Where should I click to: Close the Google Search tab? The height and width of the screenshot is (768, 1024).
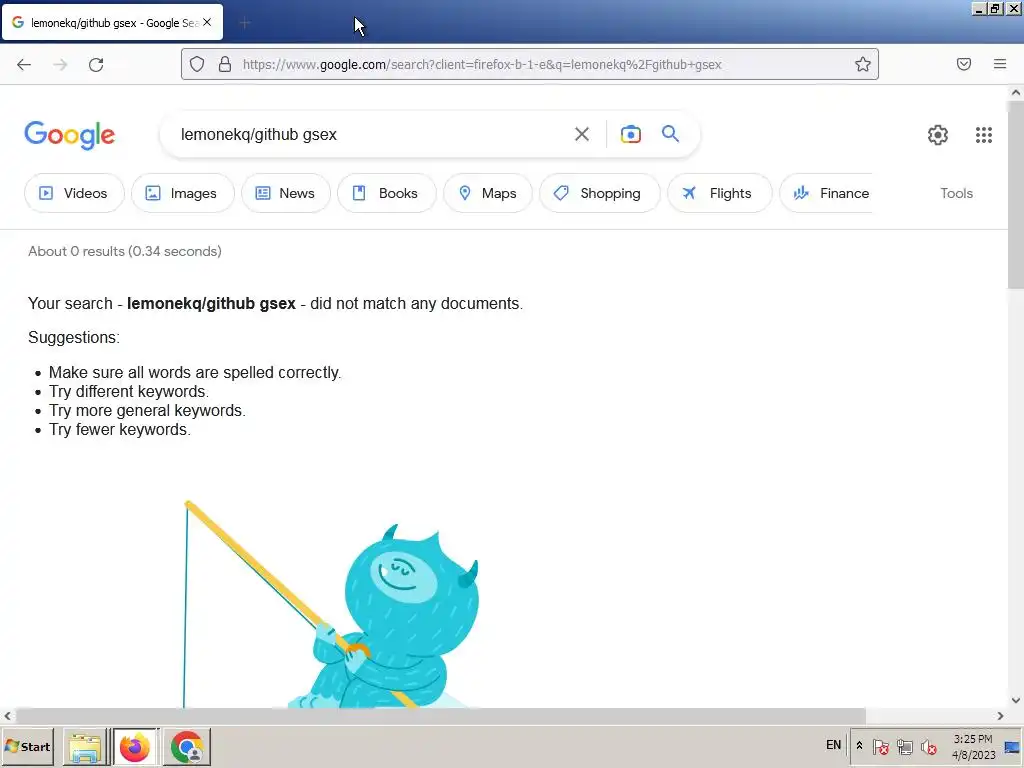207,22
